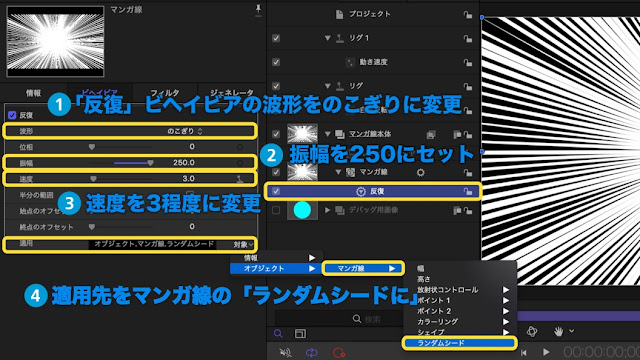Click the layout view icon below layers

click(300, 334)
